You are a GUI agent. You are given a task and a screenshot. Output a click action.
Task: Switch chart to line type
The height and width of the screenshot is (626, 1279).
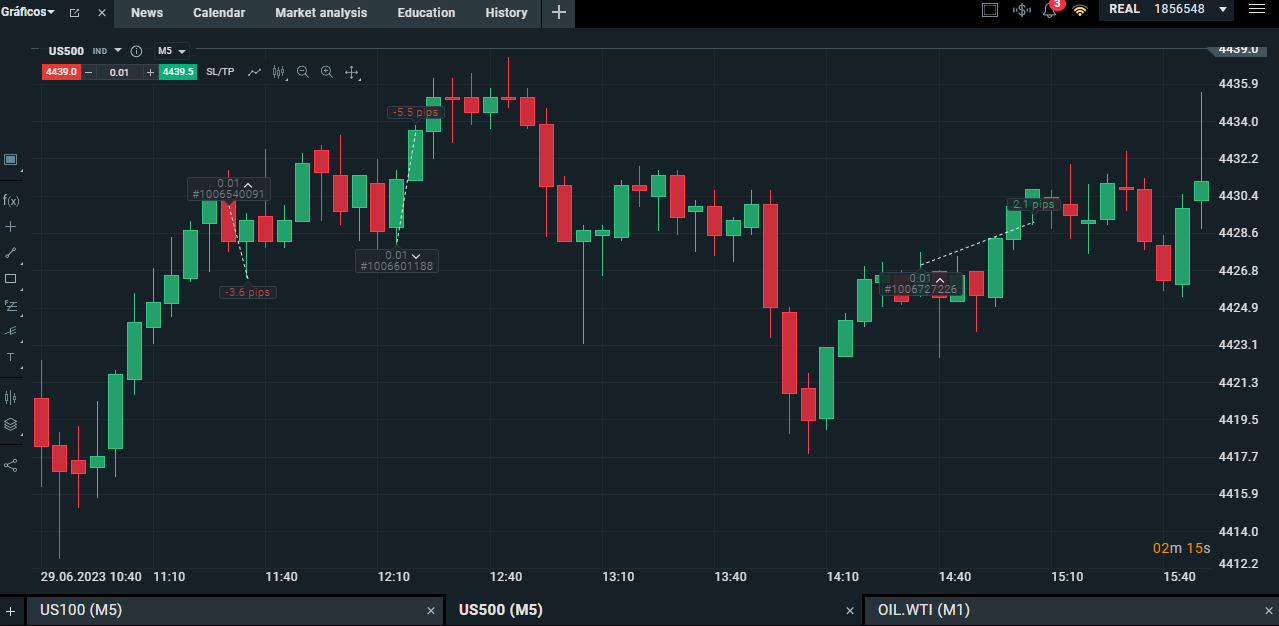(x=255, y=72)
